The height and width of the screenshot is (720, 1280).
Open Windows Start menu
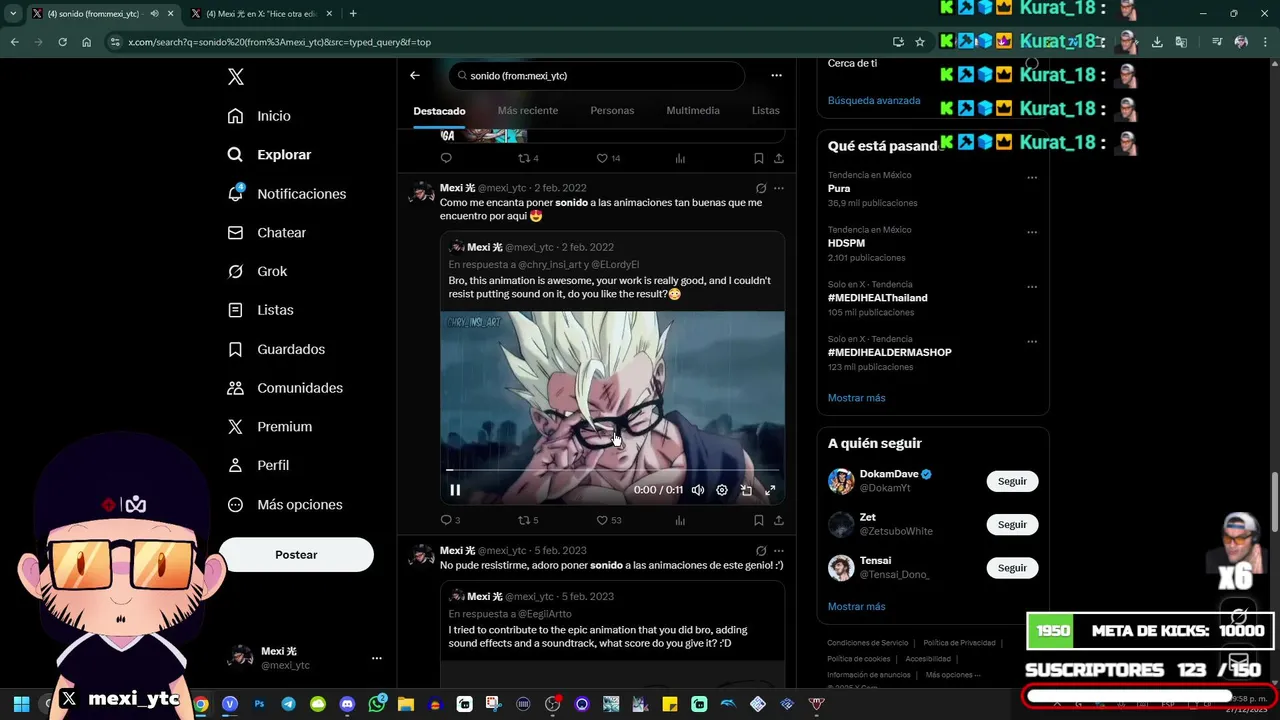[x=21, y=704]
